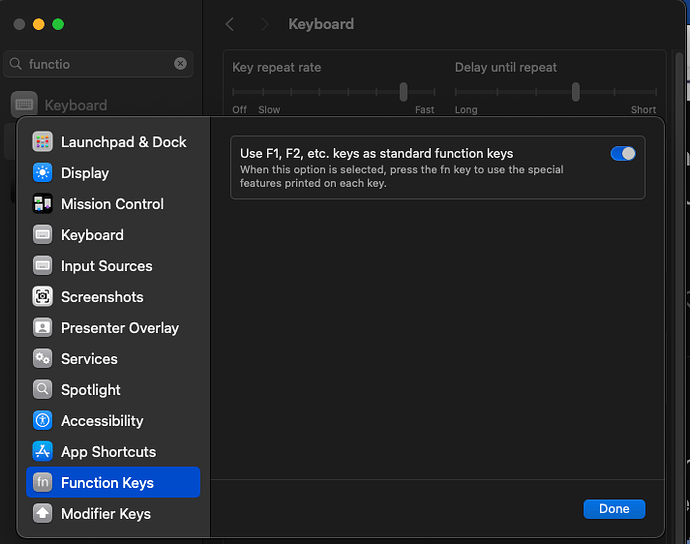Click the Delay until repeat slider
This screenshot has width=690, height=544.
576,91
